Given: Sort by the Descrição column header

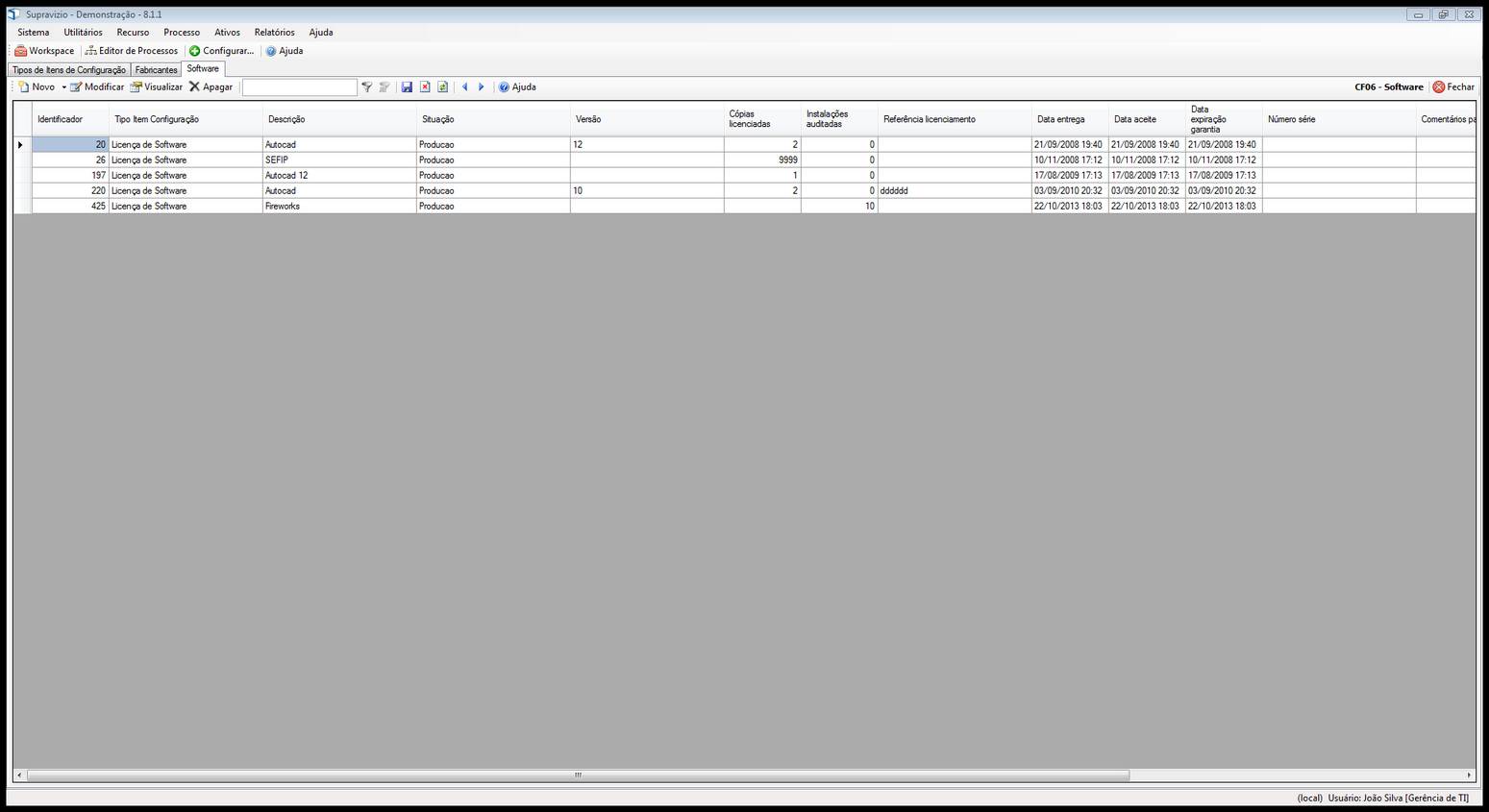Looking at the screenshot, I should (339, 119).
